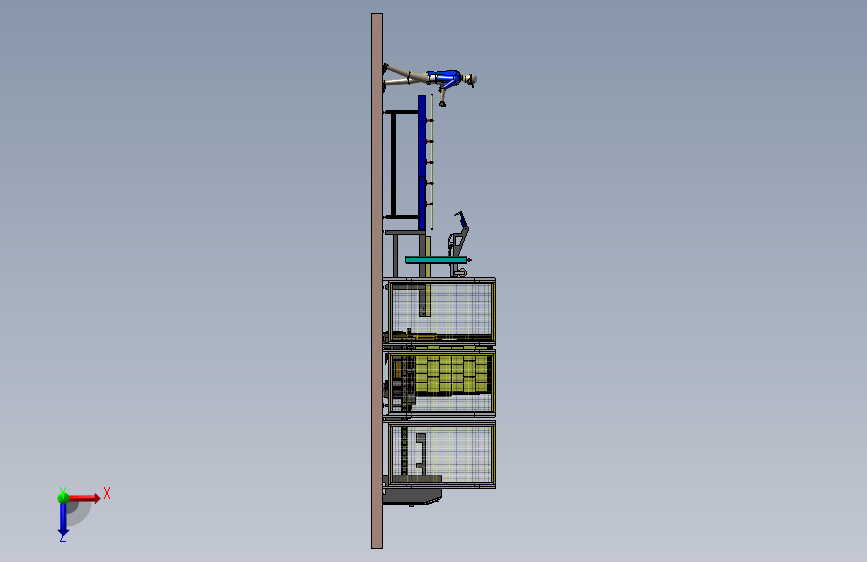
Task: Select the gray base unit below the bottom cage
Action: point(412,496)
